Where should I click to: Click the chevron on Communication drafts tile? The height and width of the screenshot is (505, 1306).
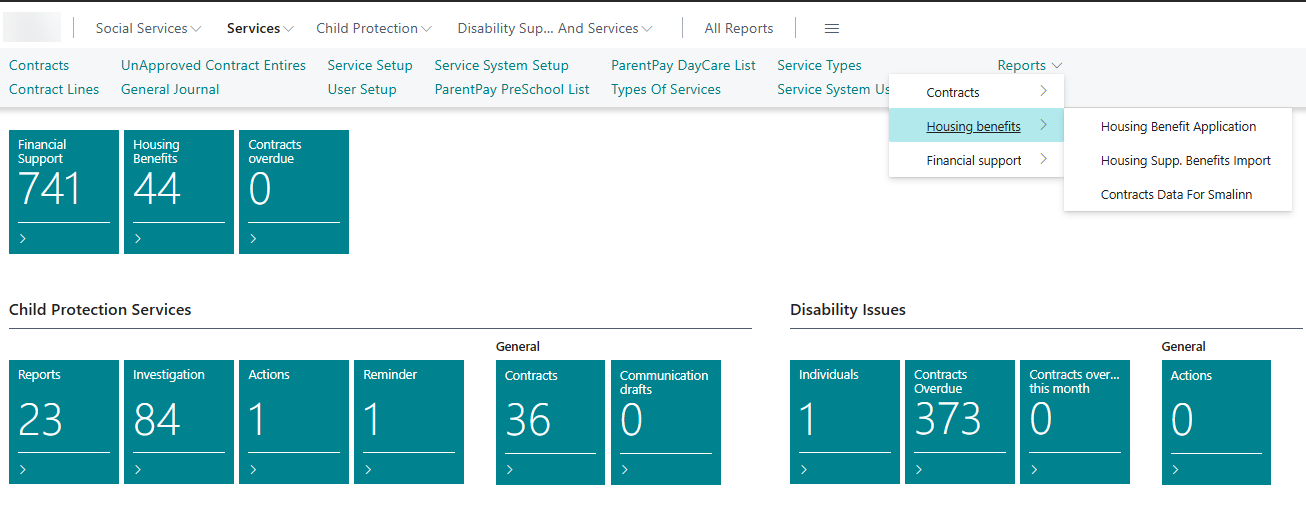point(625,469)
